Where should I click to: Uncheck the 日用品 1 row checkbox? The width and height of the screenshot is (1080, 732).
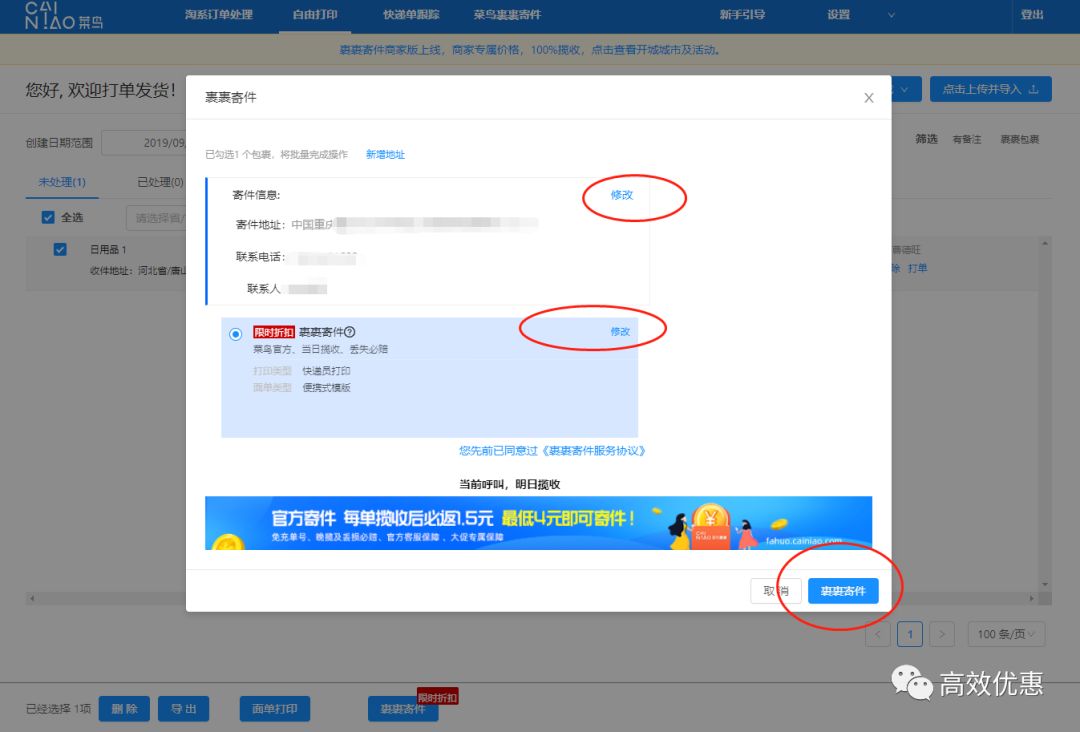click(x=60, y=249)
